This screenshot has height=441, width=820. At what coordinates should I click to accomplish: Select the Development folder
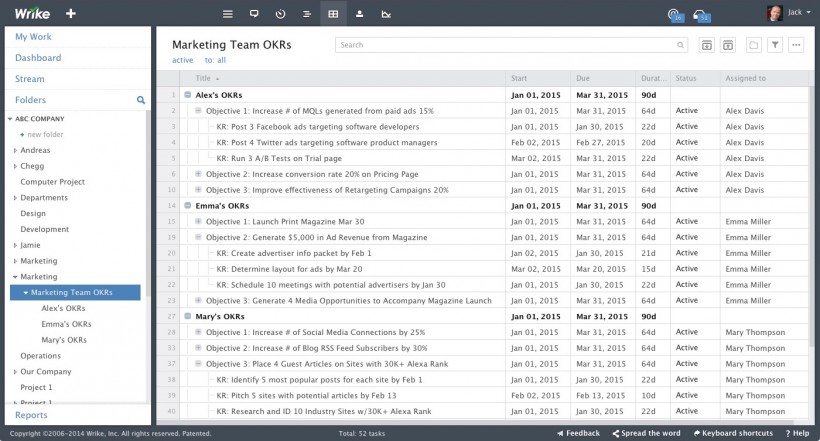click(44, 229)
